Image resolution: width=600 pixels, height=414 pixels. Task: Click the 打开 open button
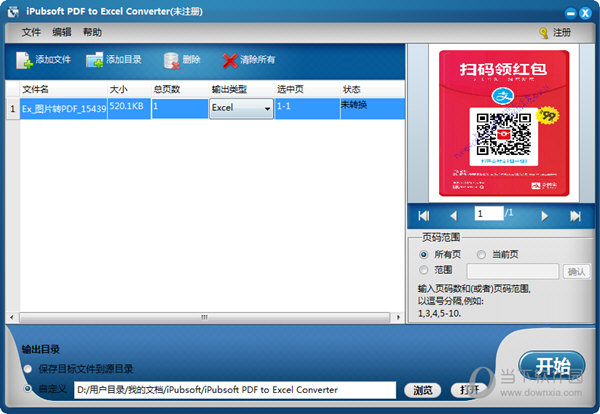[x=469, y=390]
